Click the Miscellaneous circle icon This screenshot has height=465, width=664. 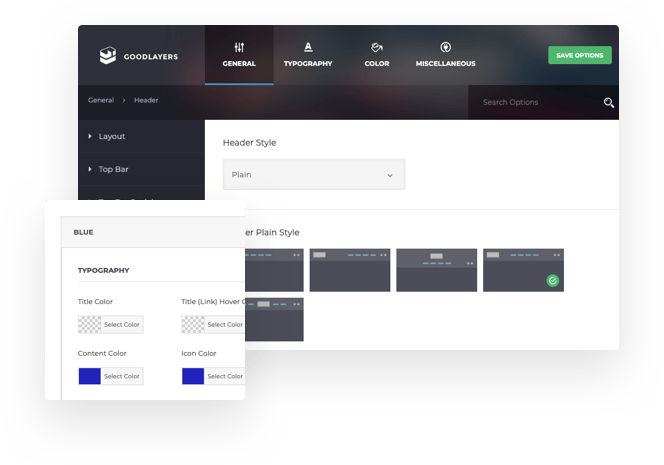pos(445,47)
